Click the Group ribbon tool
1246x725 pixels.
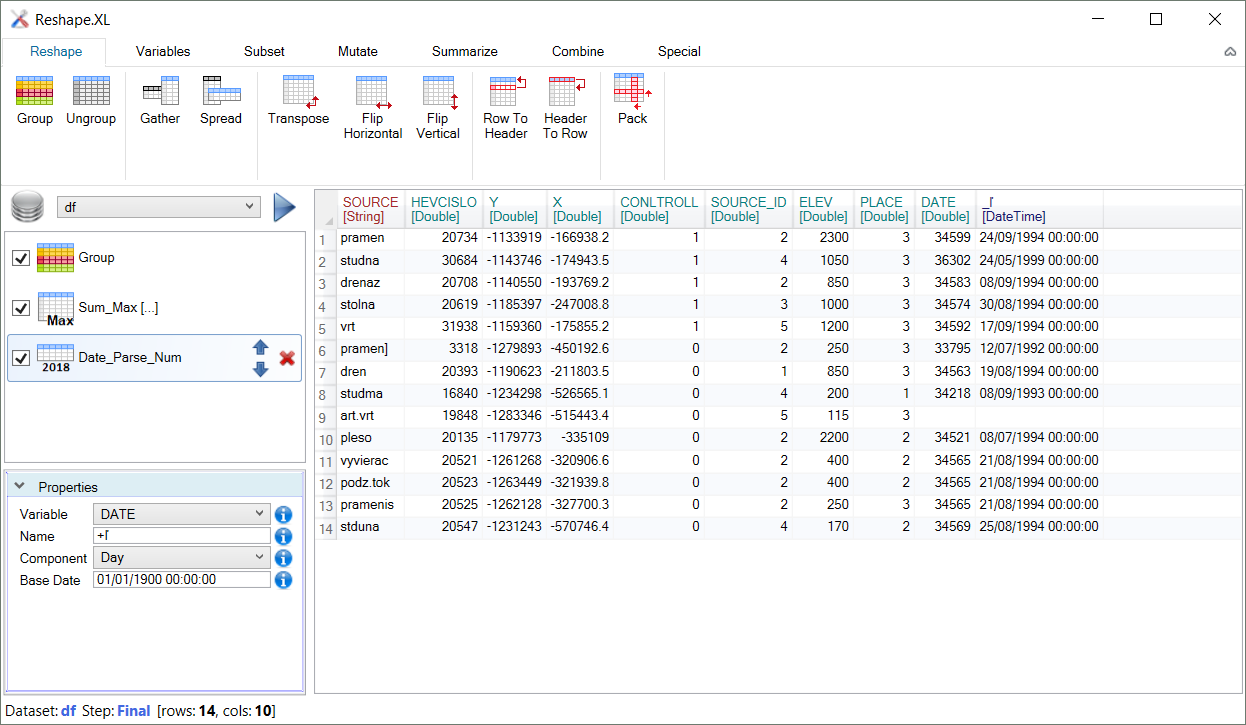[x=35, y=100]
